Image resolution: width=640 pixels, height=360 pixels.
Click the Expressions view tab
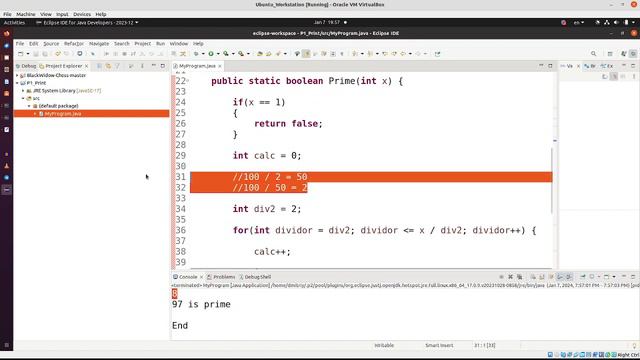[607, 66]
